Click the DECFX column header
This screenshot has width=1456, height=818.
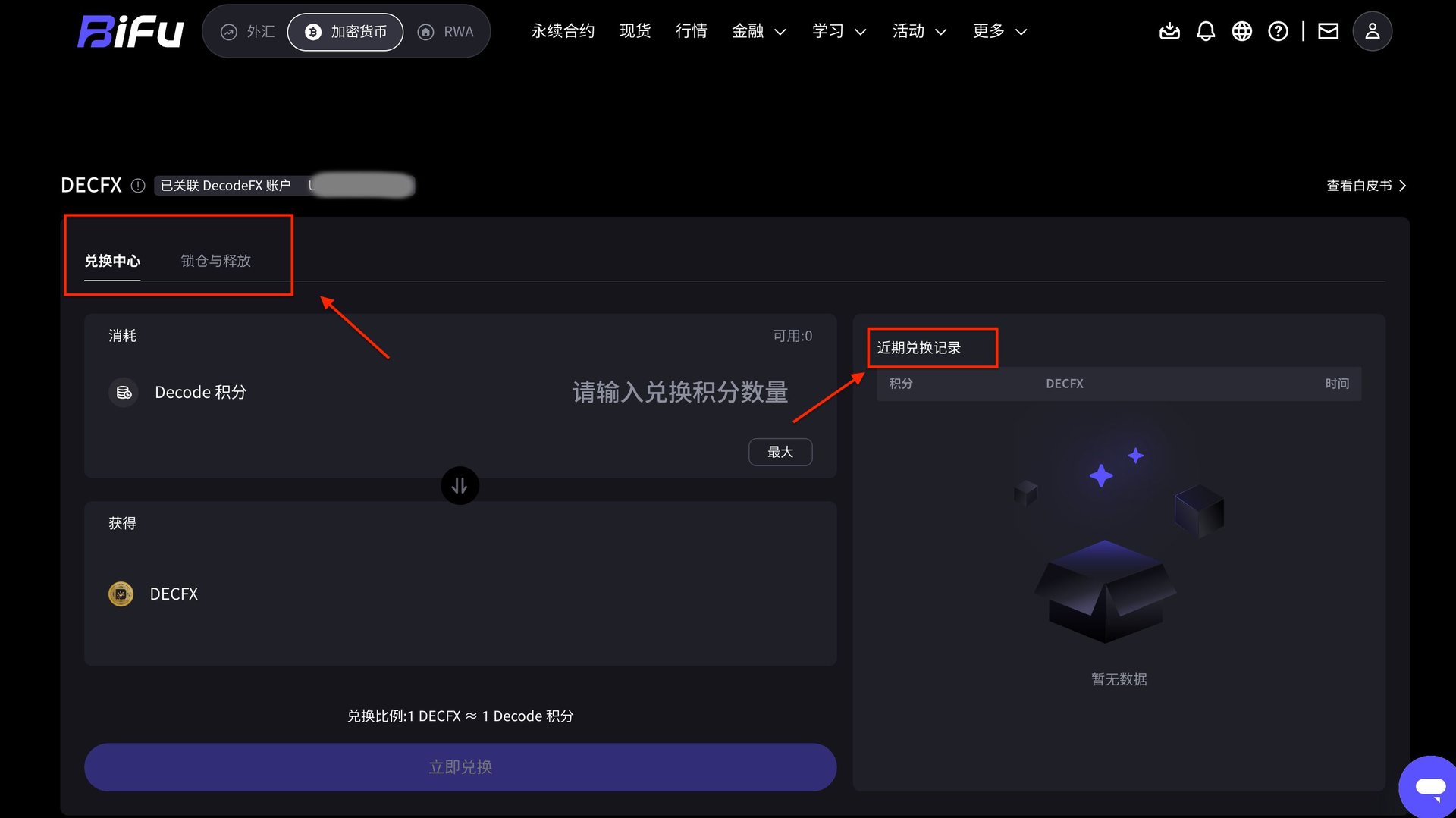(x=1065, y=384)
